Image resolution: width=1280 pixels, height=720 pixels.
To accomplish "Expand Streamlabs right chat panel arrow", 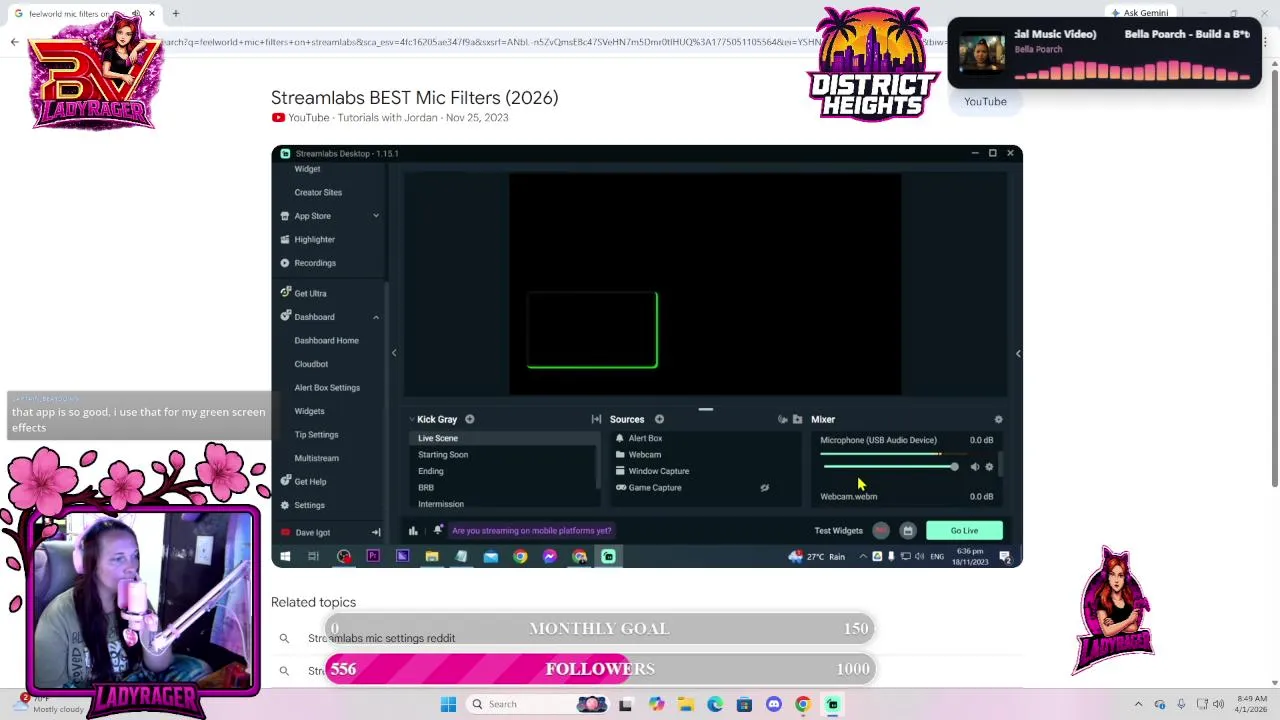I will [x=1018, y=353].
